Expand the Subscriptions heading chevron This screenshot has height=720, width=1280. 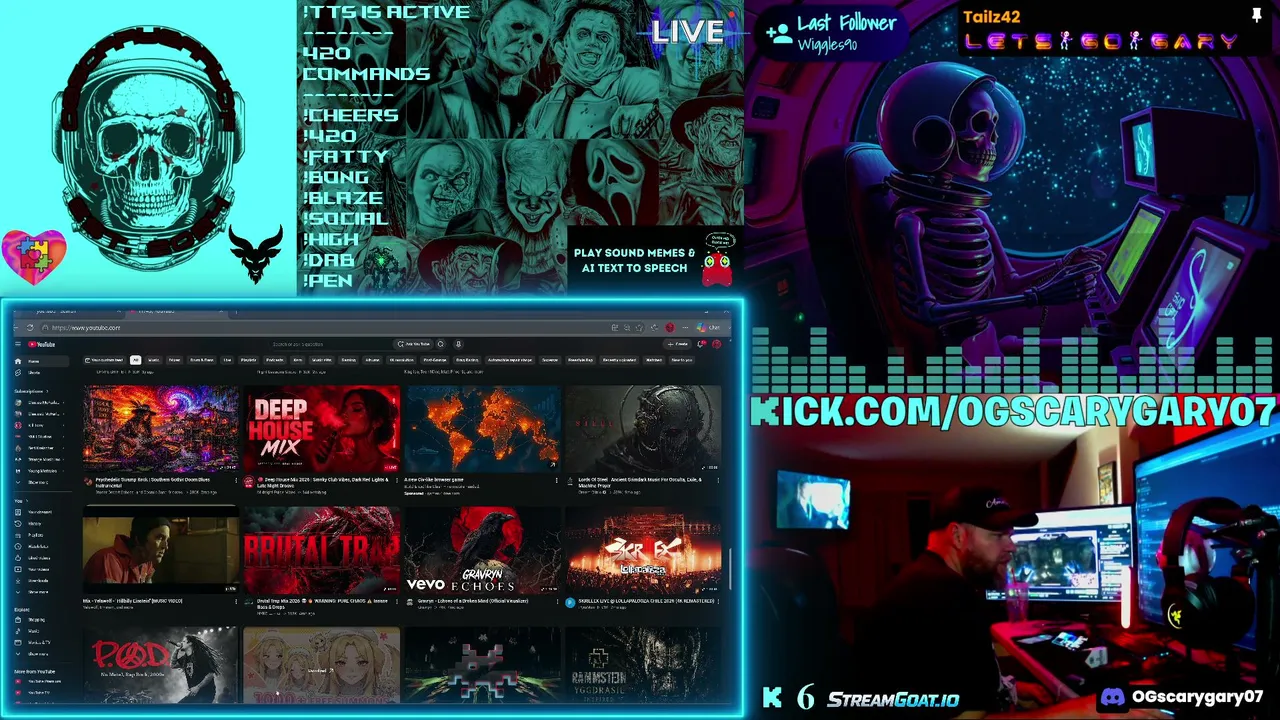click(46, 391)
